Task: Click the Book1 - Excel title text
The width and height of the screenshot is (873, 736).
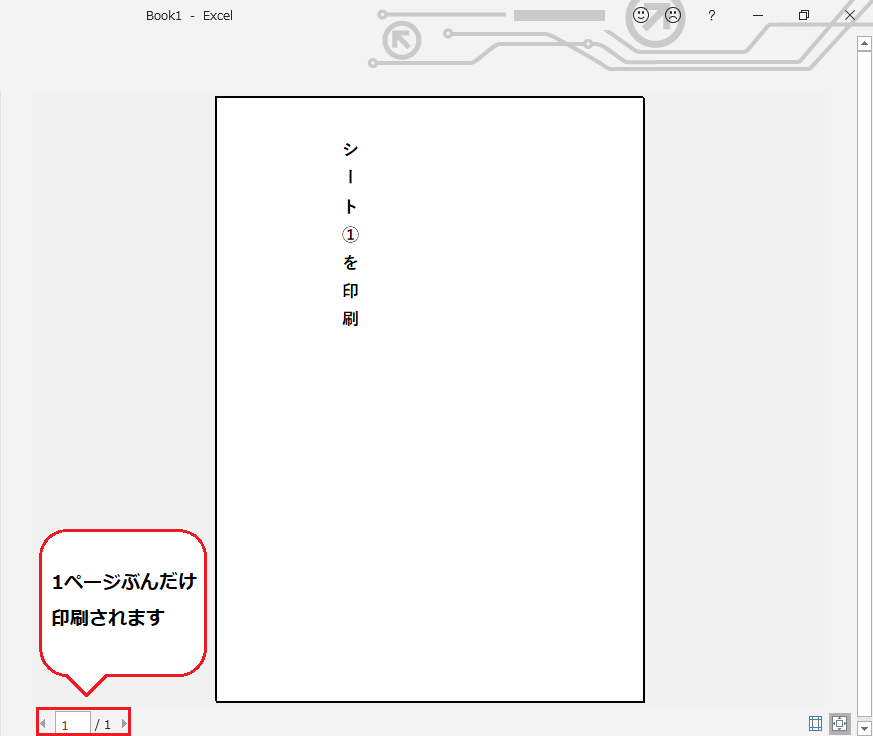Action: [x=189, y=16]
